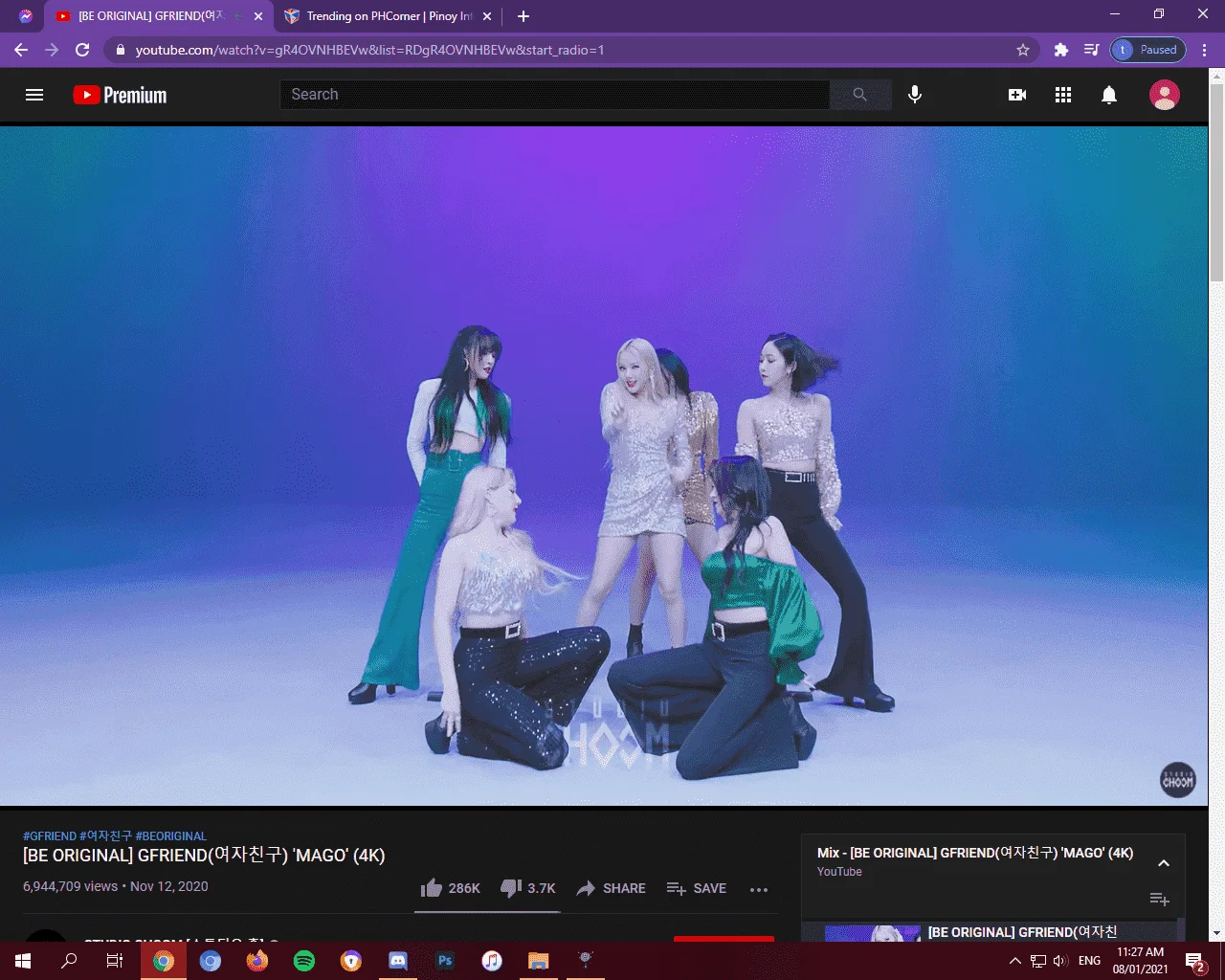Show notifications via the bell icon

1109,95
